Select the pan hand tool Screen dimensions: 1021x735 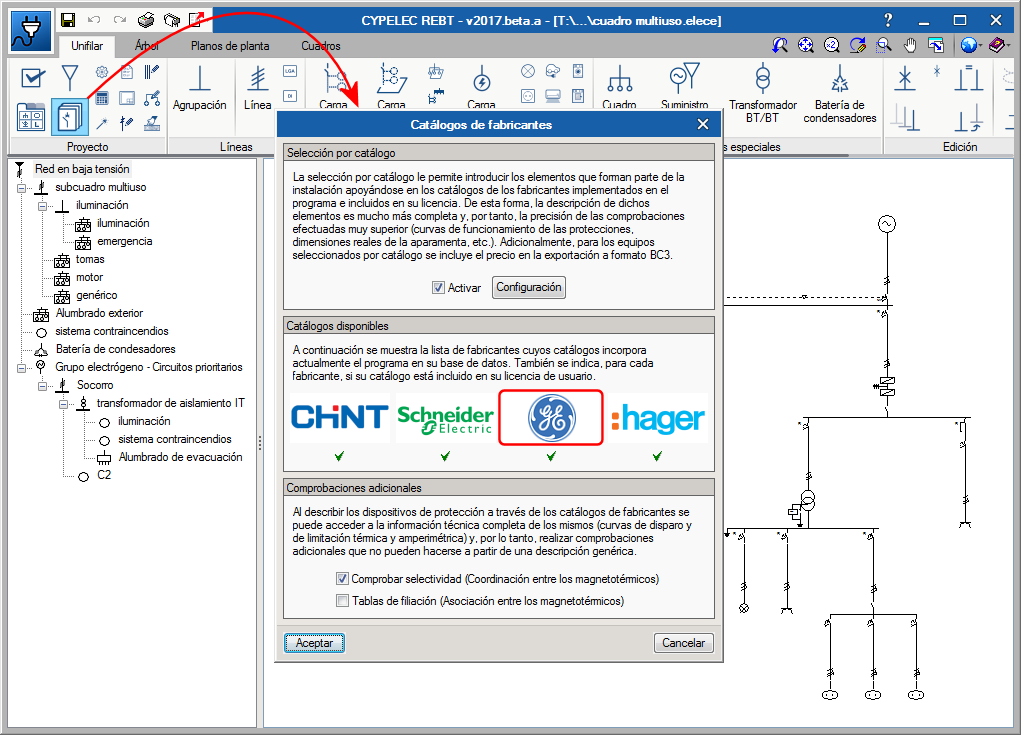pos(910,45)
